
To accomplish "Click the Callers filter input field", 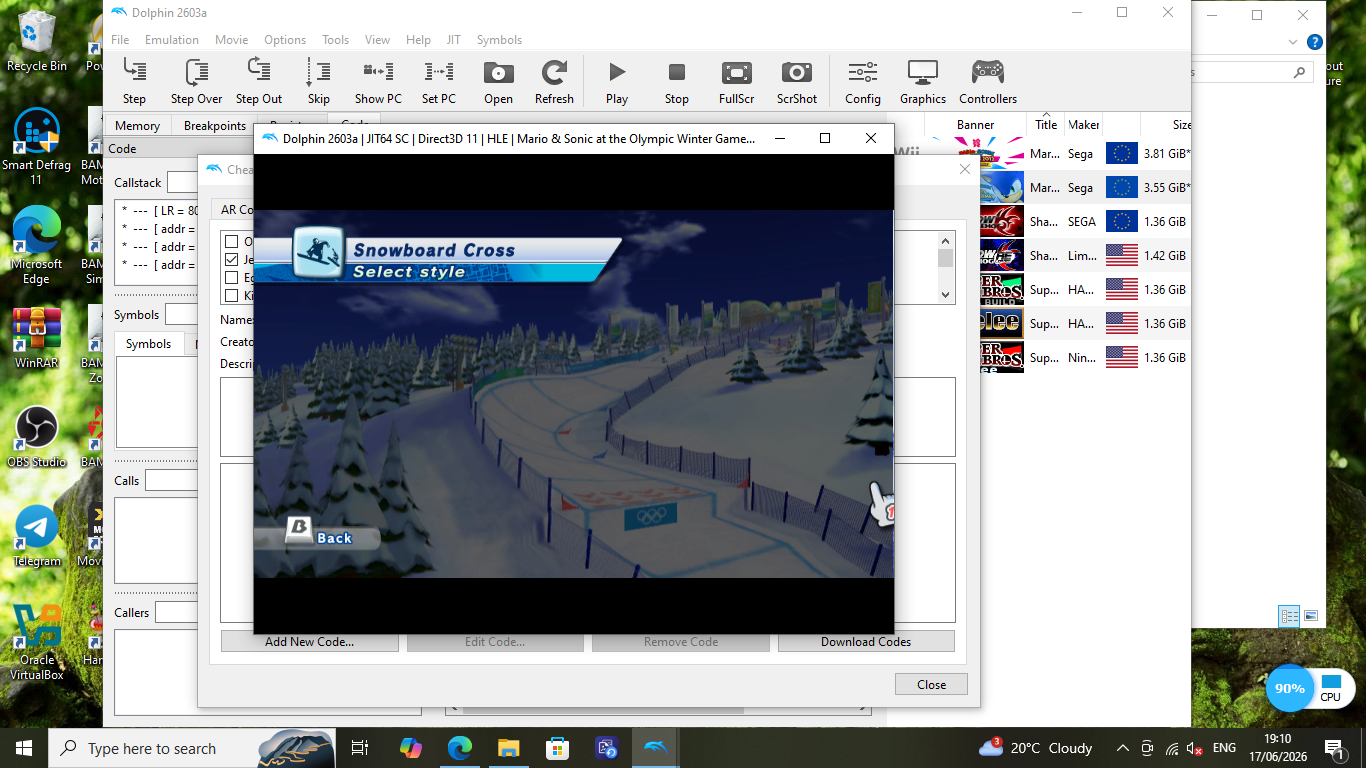I will pyautogui.click(x=177, y=612).
